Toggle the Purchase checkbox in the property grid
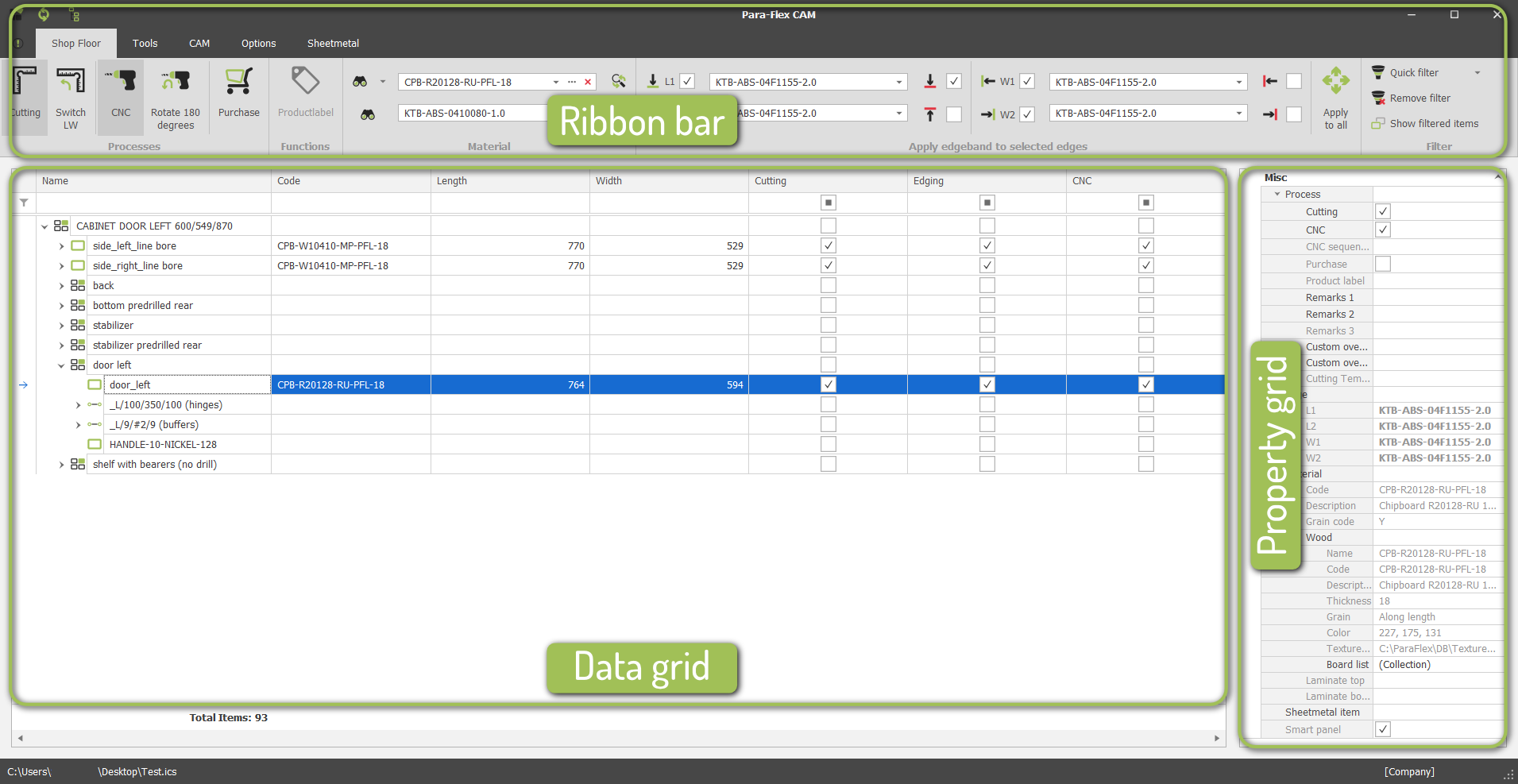Screen dimensions: 1518x784 coord(1382,264)
